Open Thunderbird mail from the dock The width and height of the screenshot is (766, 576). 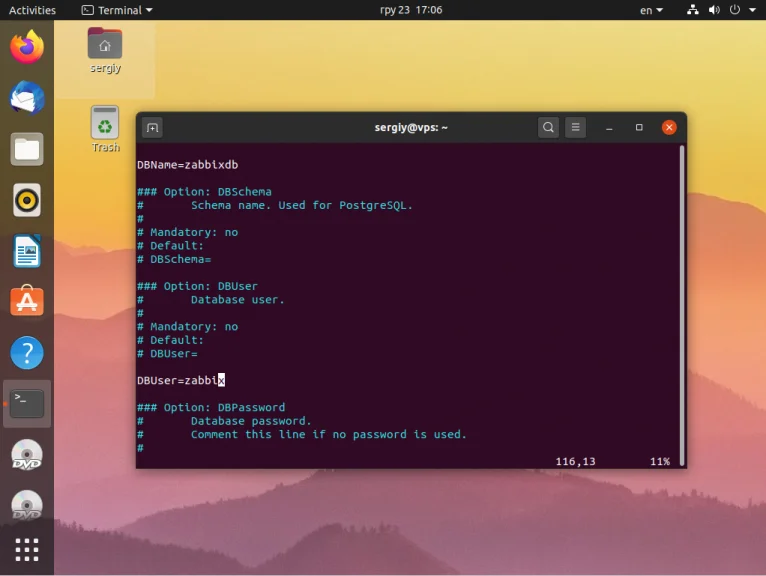tap(27, 98)
